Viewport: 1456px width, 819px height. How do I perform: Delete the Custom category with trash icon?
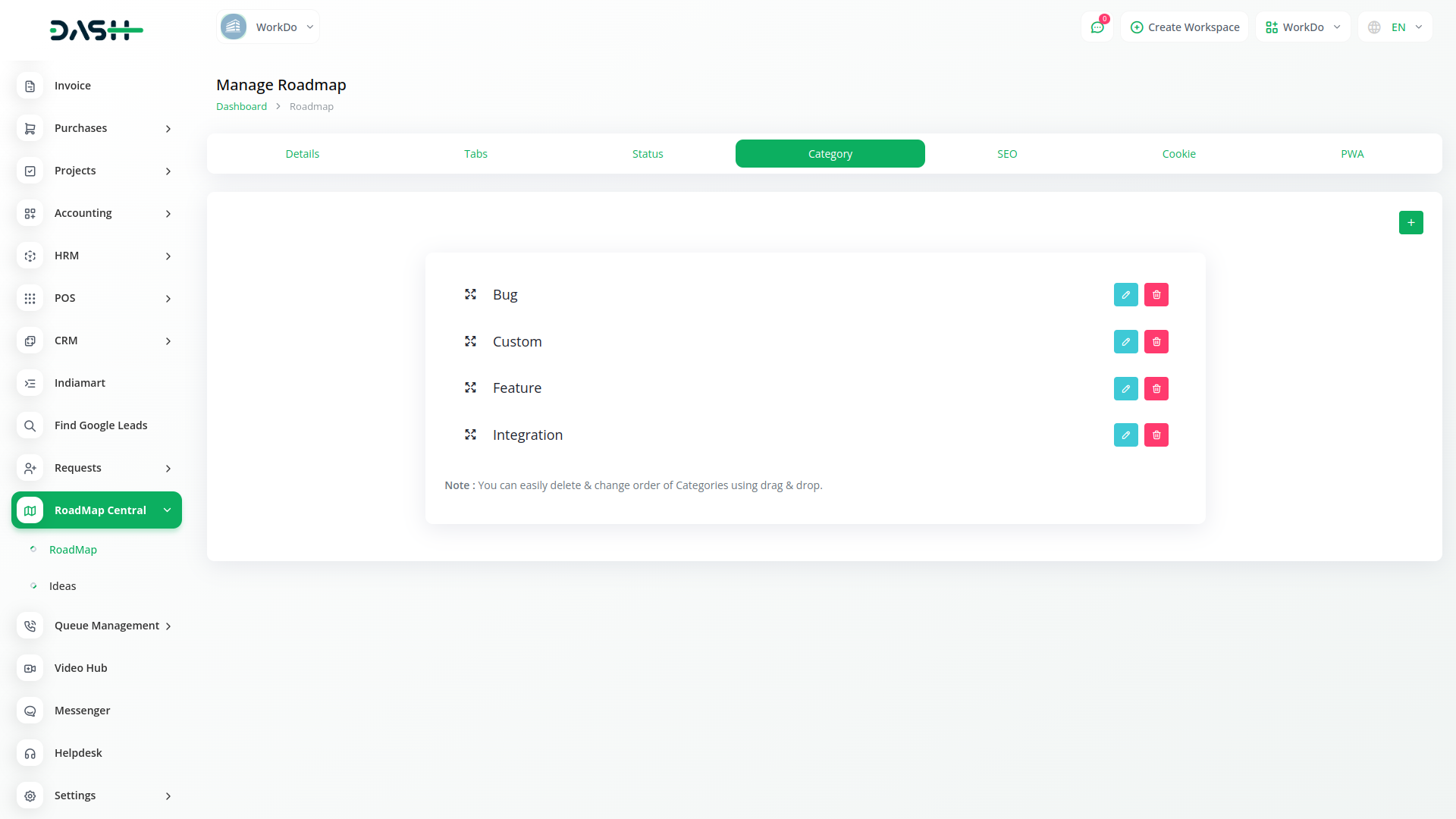point(1156,342)
